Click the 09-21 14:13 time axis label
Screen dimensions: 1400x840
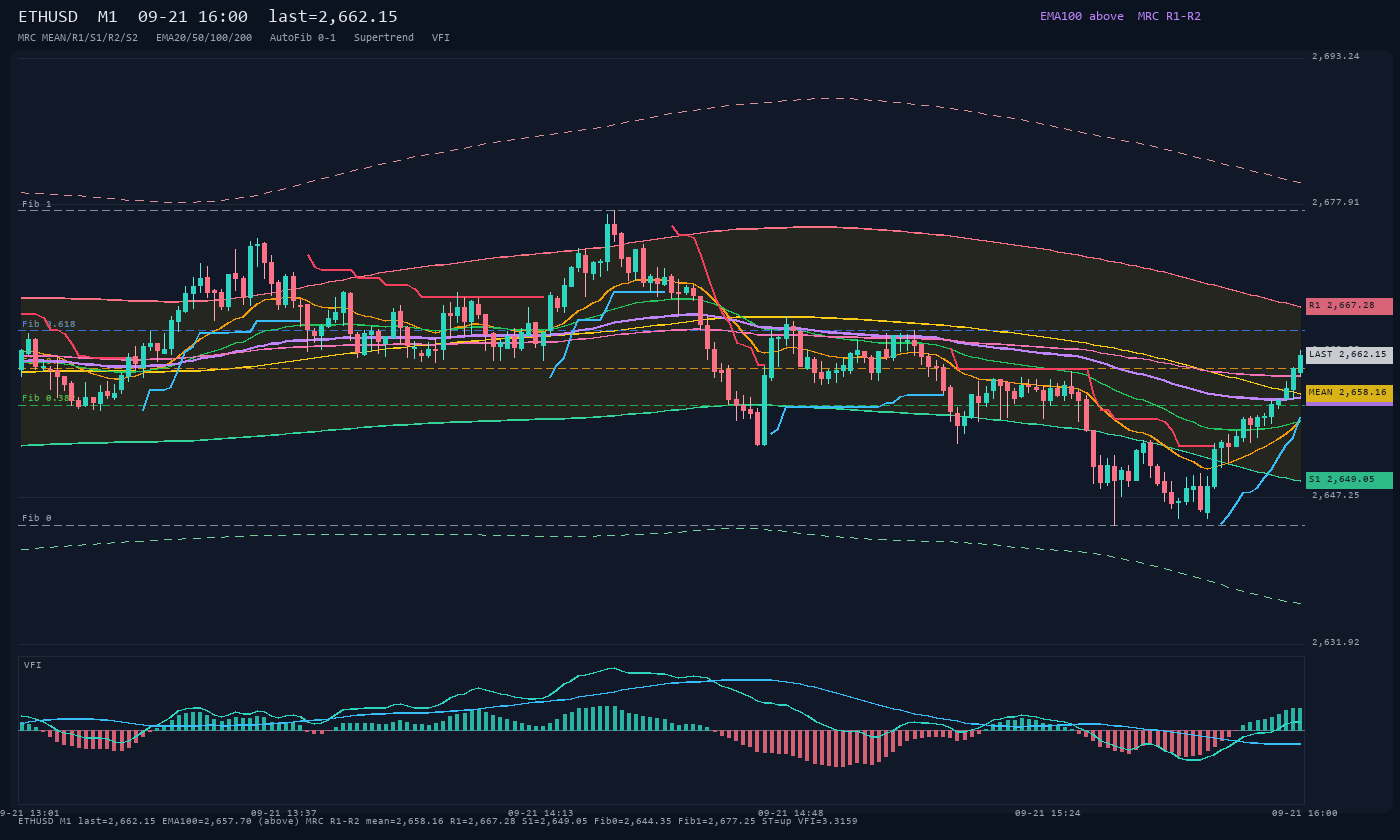pos(541,813)
